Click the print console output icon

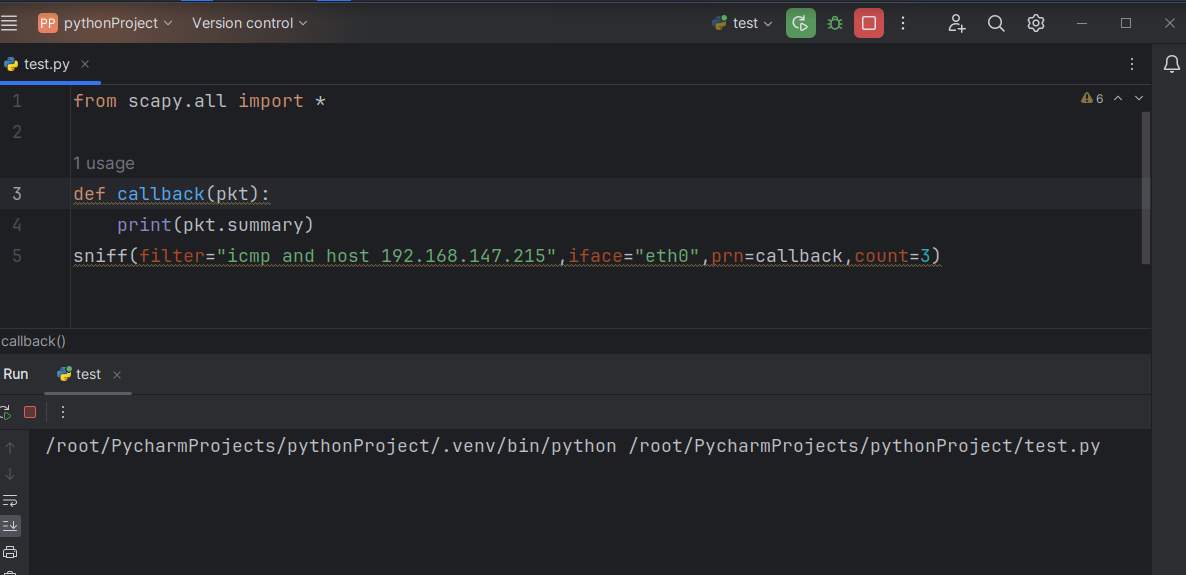(x=10, y=552)
